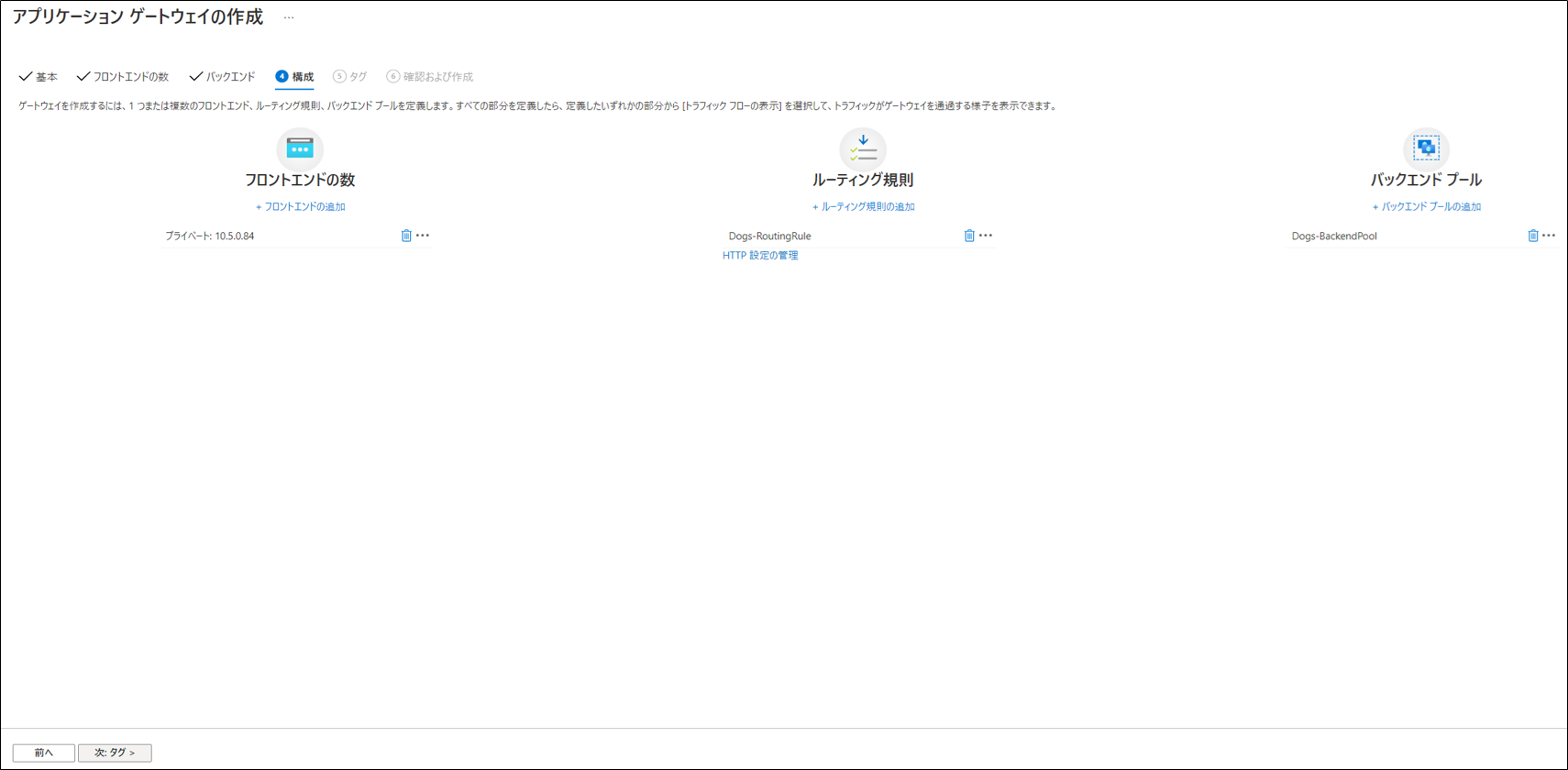The height and width of the screenshot is (770, 1568).
Task: Select the Dogs-RoutingRule entry text
Action: click(770, 236)
